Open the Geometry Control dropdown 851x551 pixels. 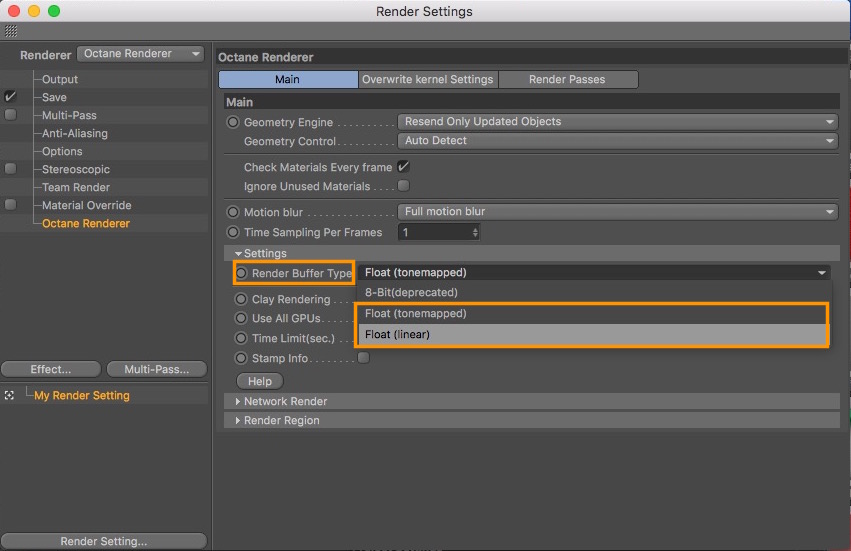click(618, 141)
